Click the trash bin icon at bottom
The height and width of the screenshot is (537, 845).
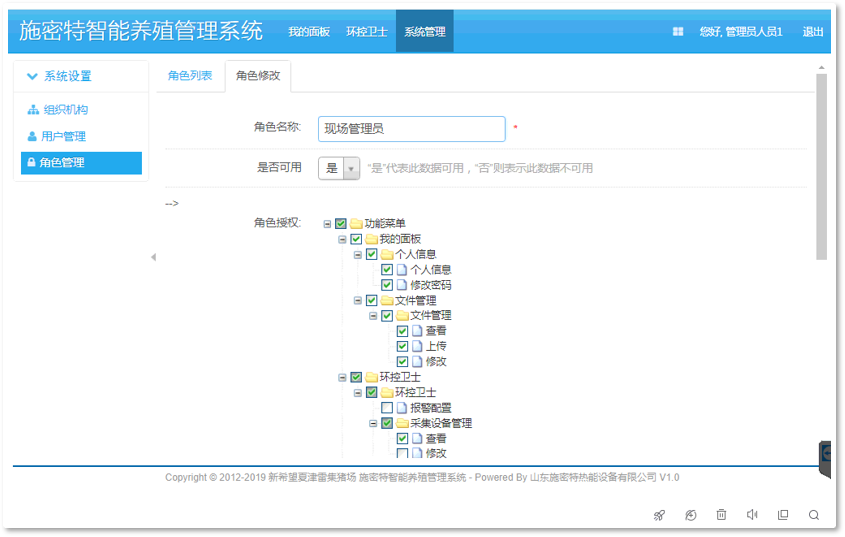[x=721, y=515]
